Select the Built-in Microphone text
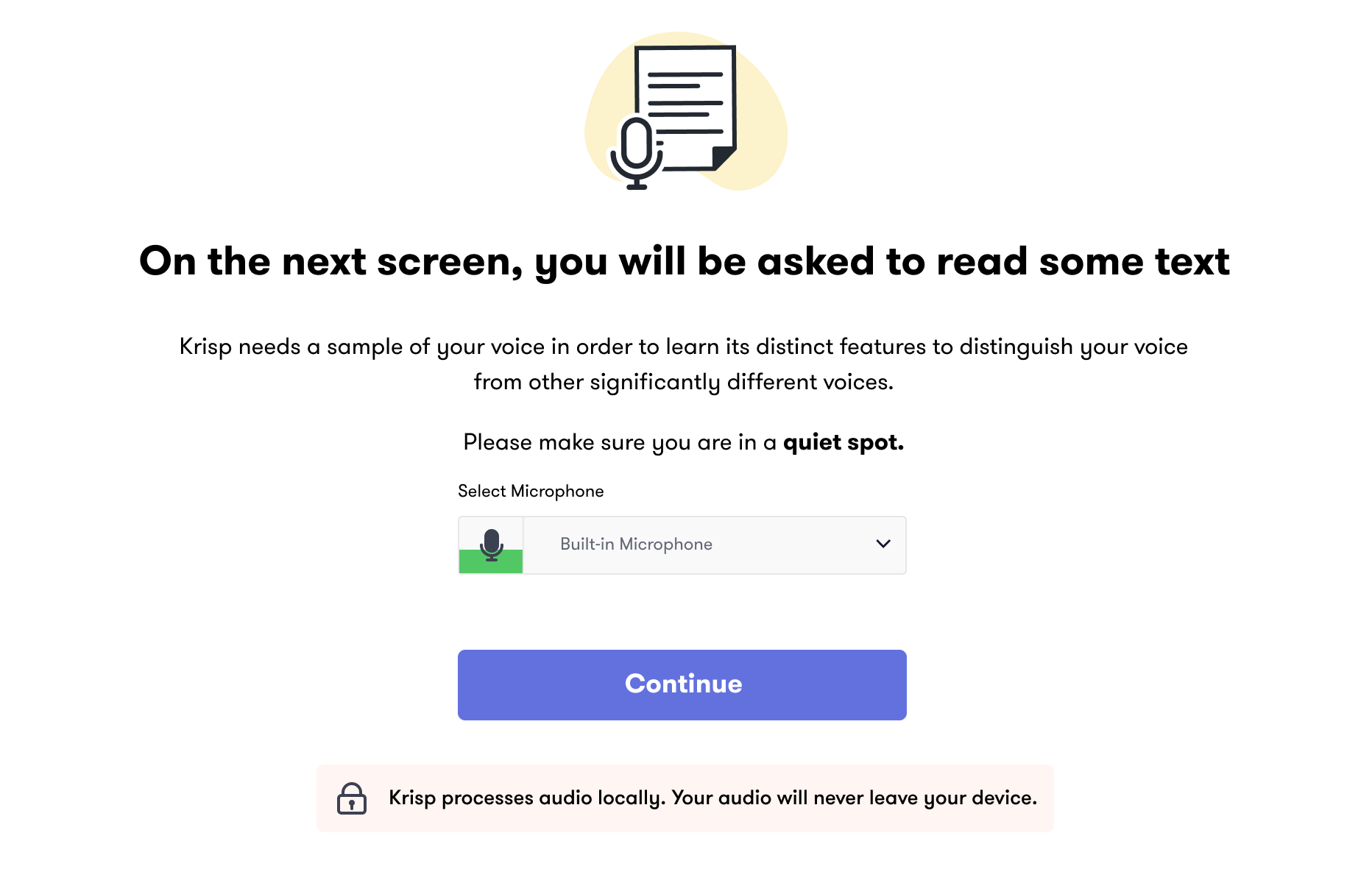Screen dimensions: 1372x883 [636, 544]
